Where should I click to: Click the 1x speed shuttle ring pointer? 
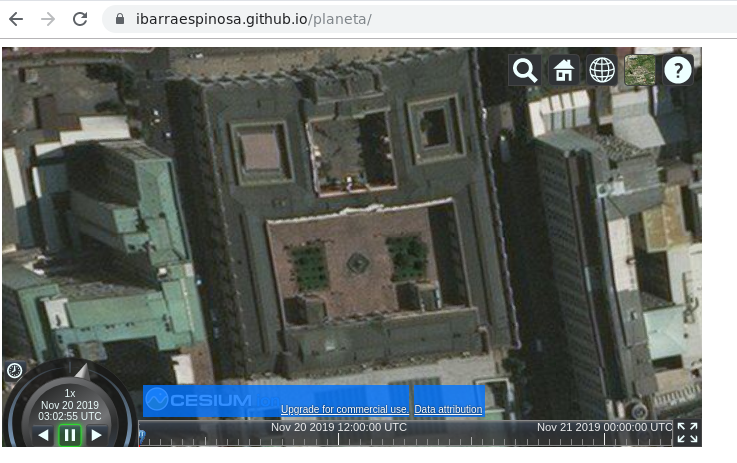(x=80, y=371)
